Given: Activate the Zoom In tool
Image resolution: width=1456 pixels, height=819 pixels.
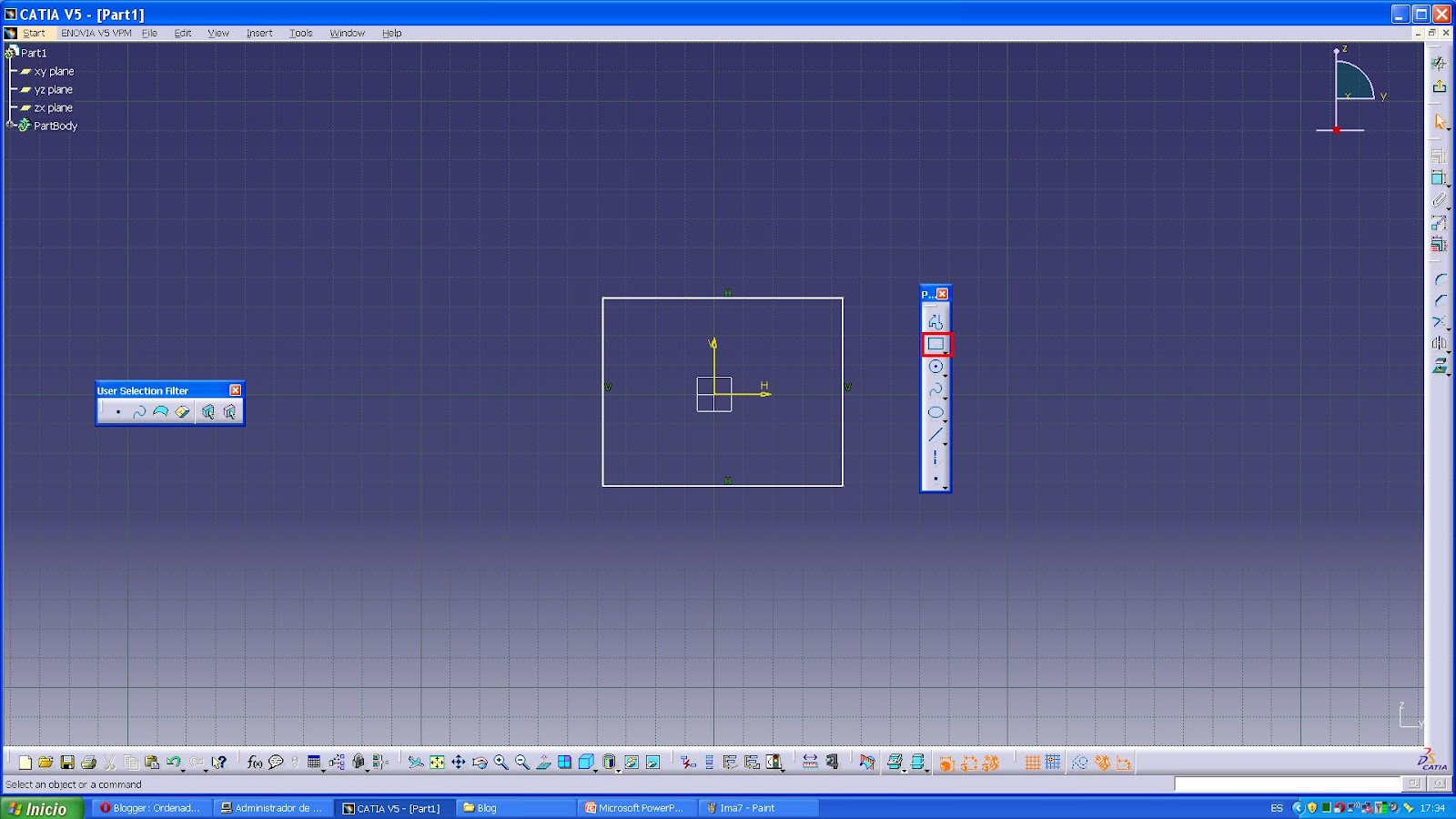Looking at the screenshot, I should (x=500, y=763).
